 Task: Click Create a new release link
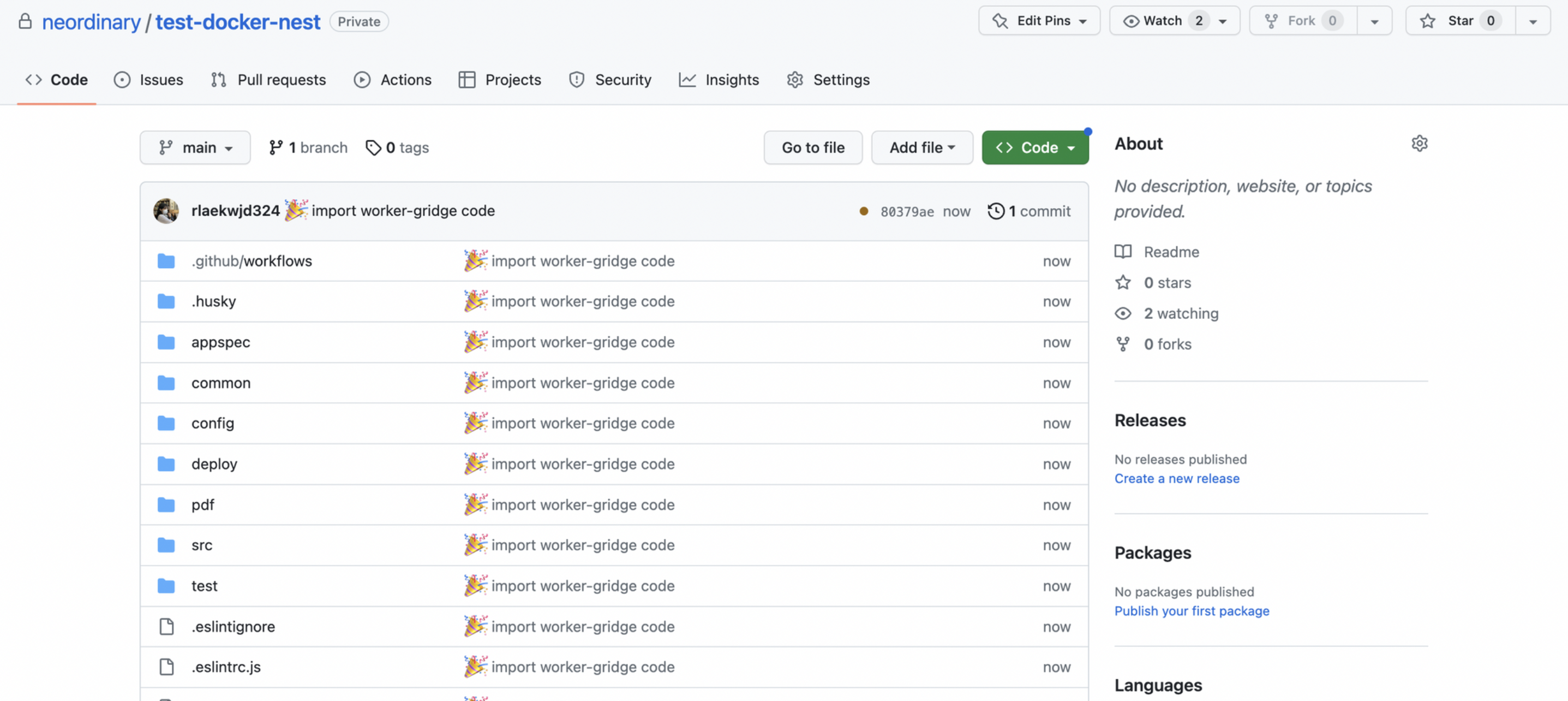(x=1177, y=479)
